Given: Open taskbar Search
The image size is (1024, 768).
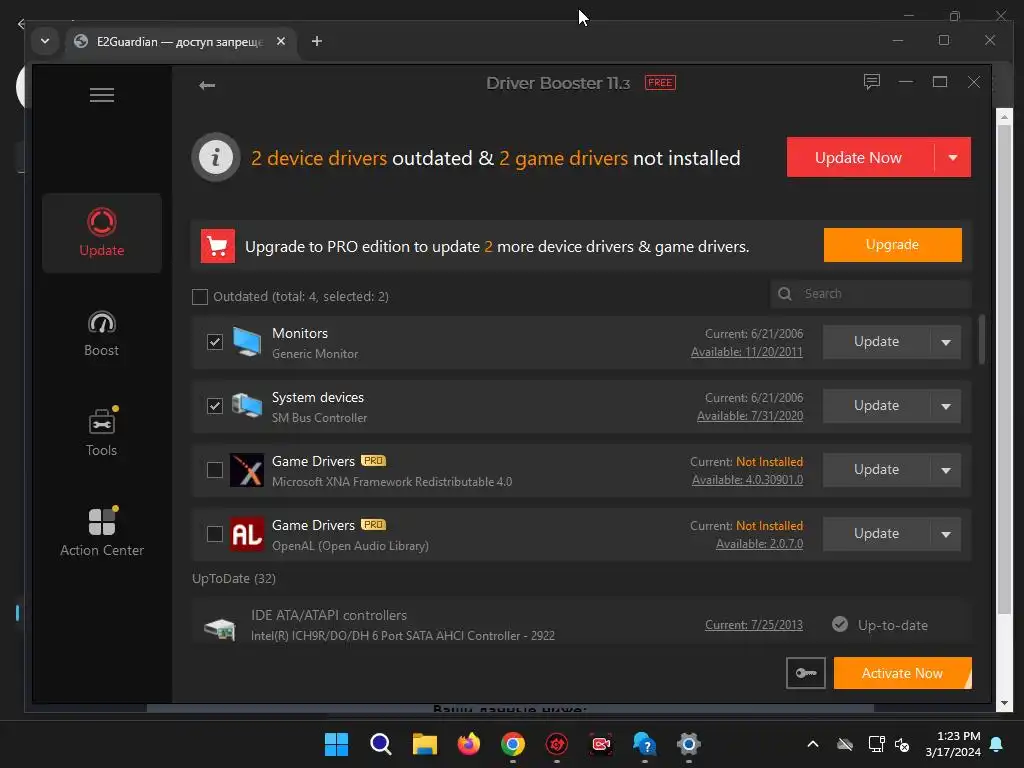Looking at the screenshot, I should tap(380, 744).
